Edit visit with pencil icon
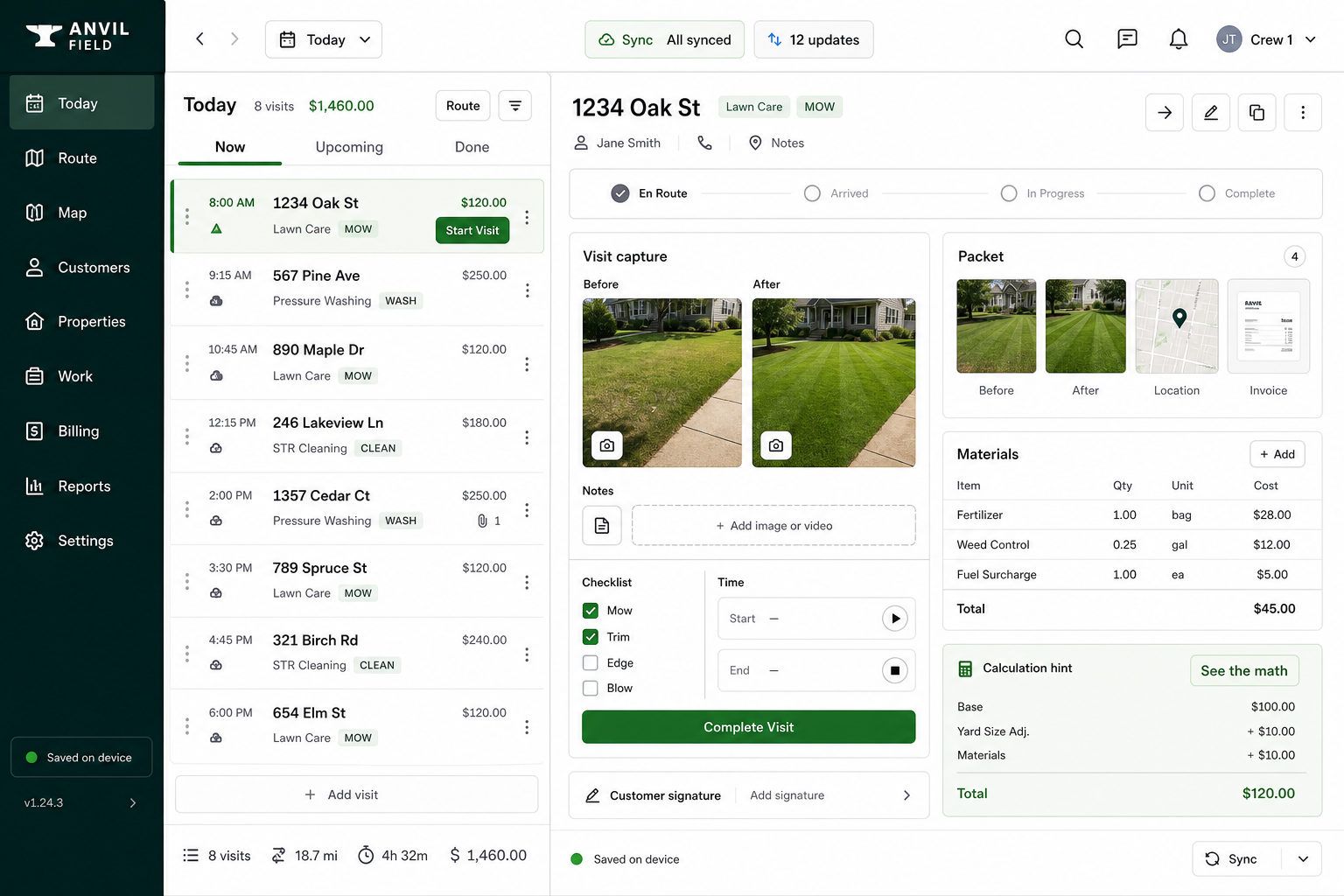This screenshot has height=896, width=1344. click(x=1211, y=112)
